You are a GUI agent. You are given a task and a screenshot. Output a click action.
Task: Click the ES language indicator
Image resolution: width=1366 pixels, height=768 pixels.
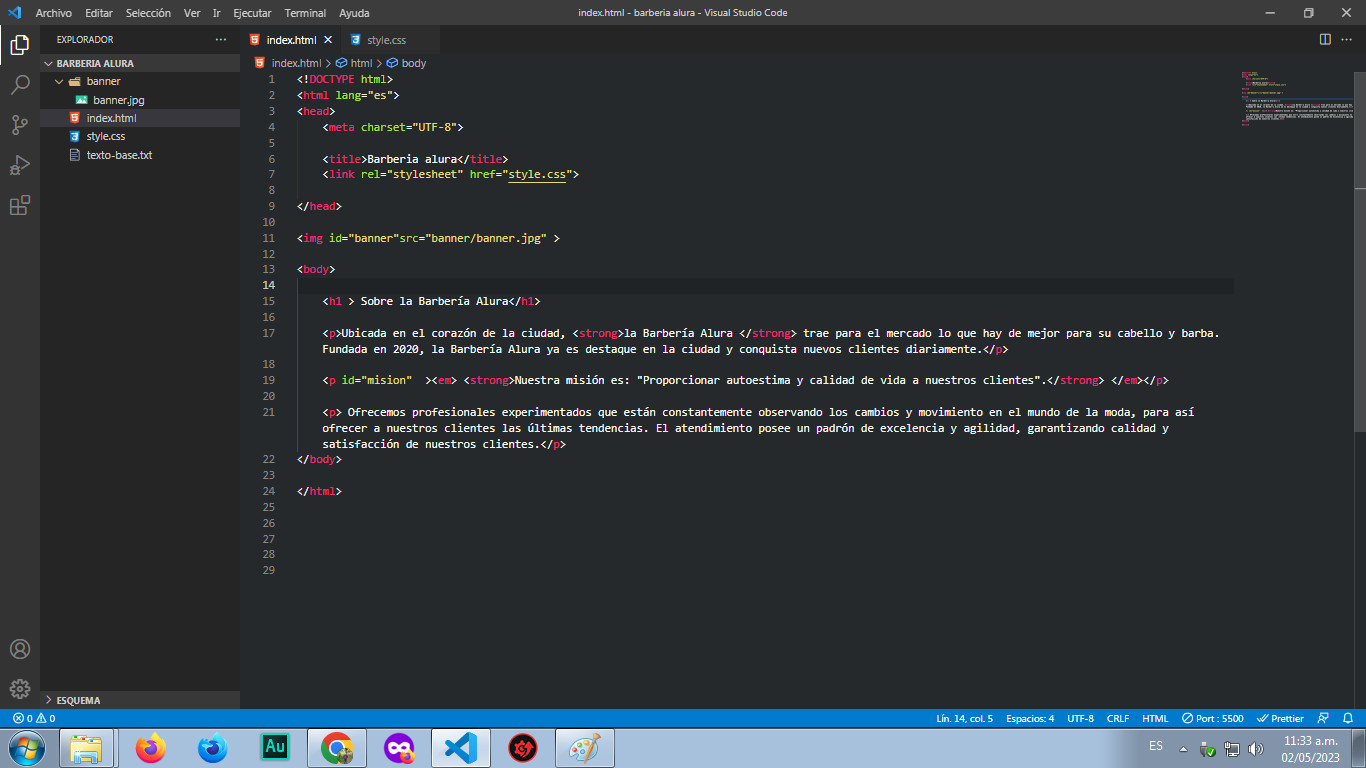coord(1156,746)
